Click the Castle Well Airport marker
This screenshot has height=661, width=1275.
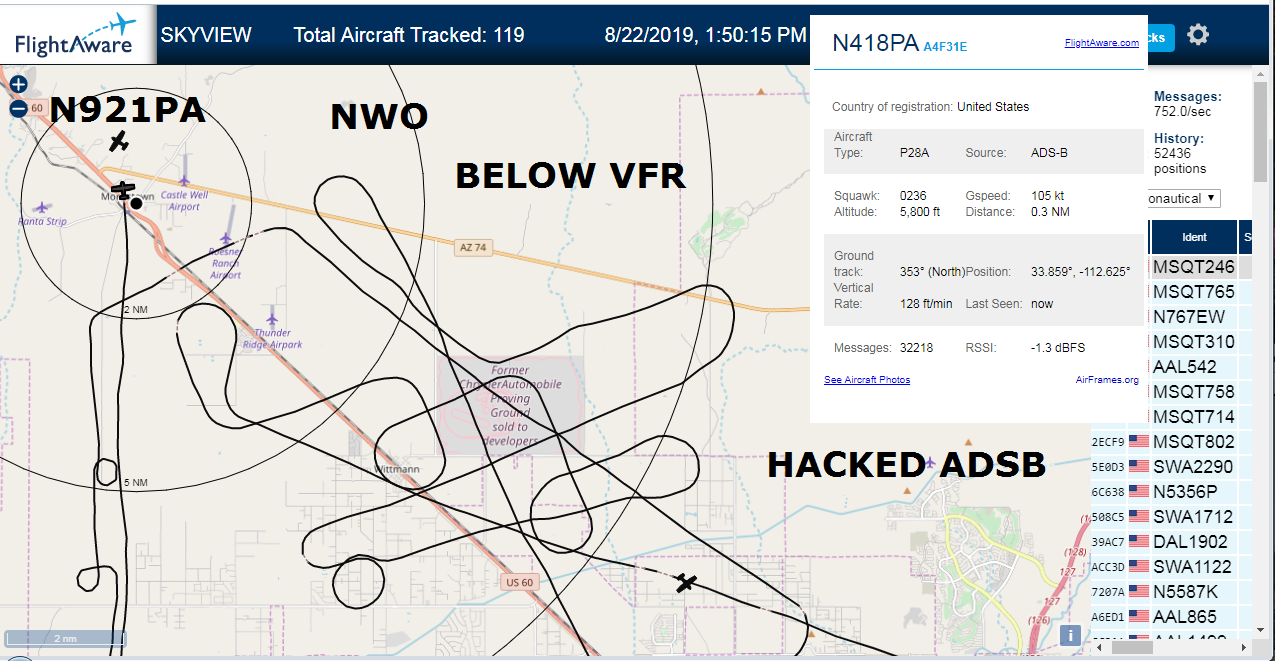tap(186, 182)
